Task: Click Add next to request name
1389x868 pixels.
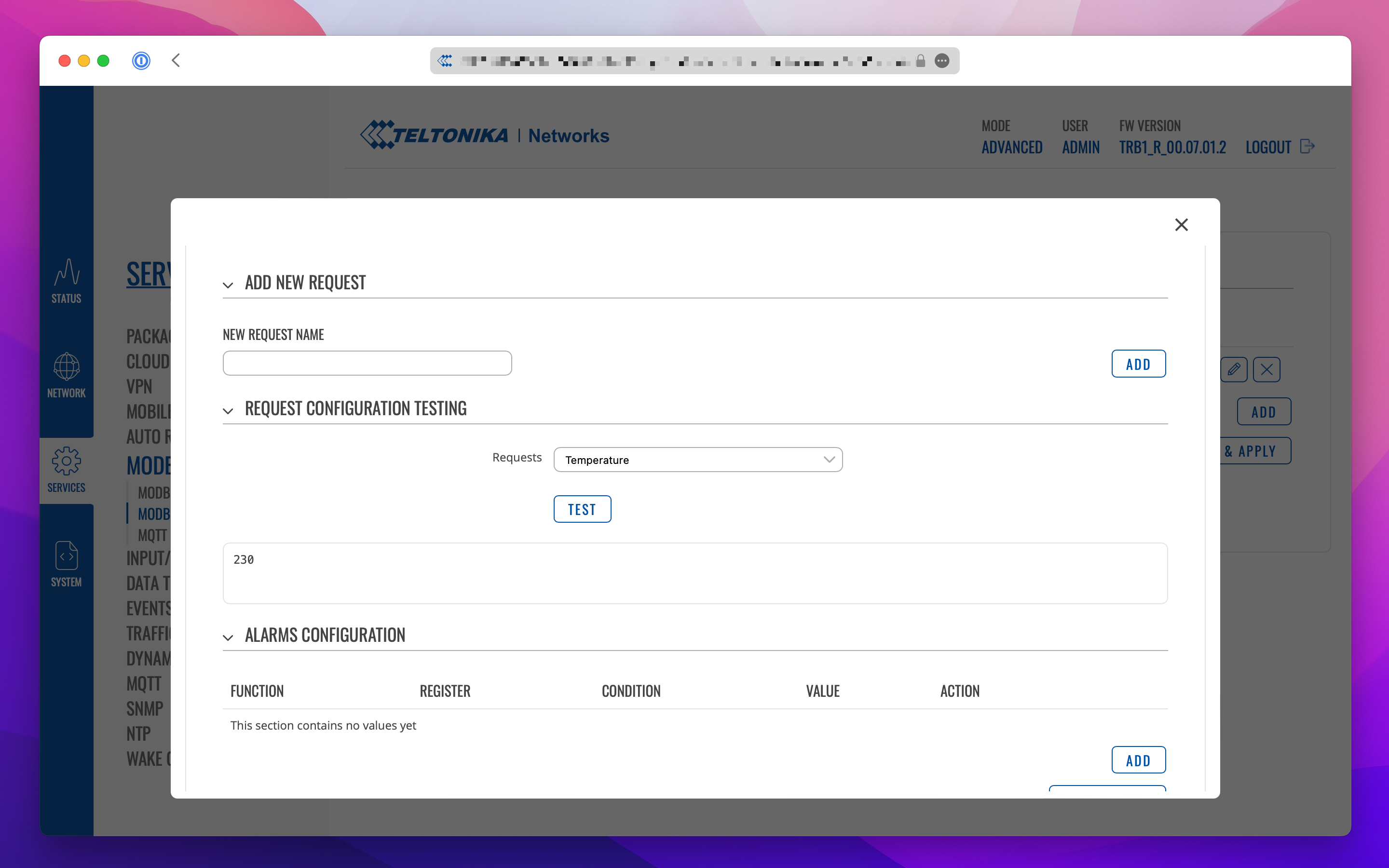Action: click(1138, 364)
